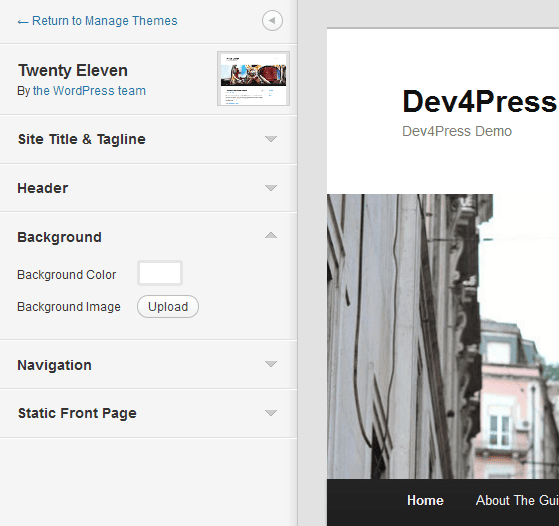This screenshot has height=526, width=559.
Task: Click the Twenty Eleven theme name
Action: (x=73, y=70)
